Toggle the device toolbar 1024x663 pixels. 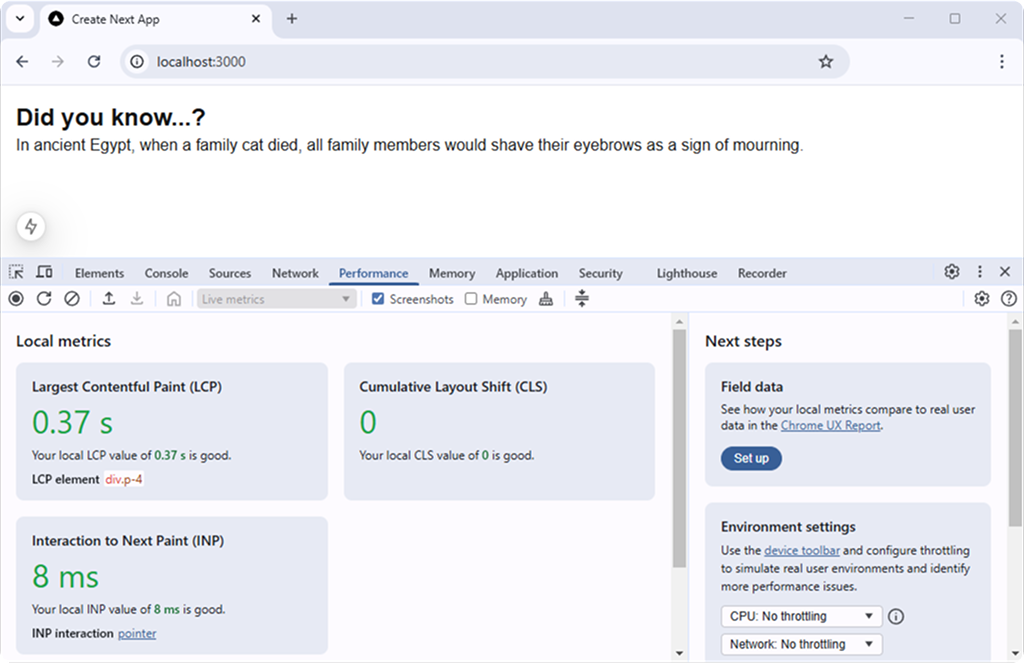tap(43, 272)
